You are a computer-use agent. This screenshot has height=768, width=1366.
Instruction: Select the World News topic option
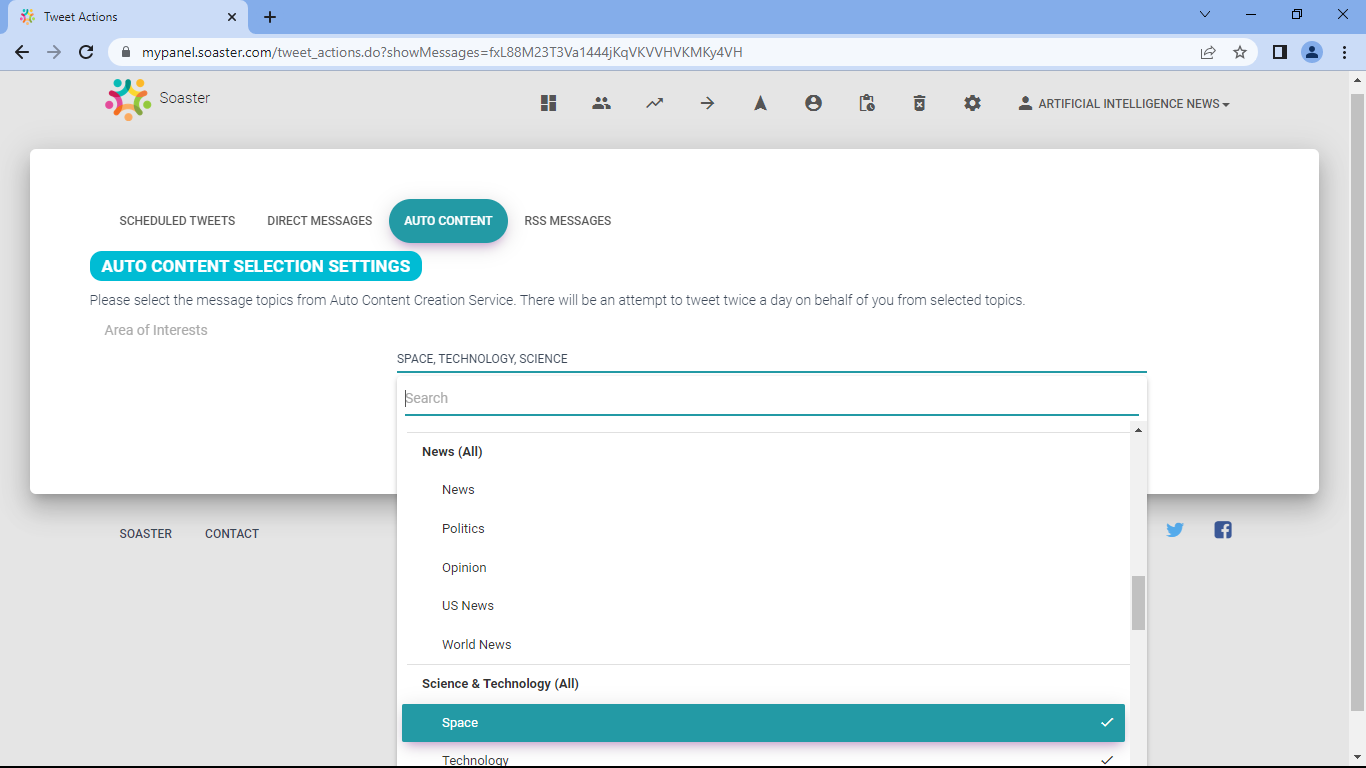click(x=763, y=644)
